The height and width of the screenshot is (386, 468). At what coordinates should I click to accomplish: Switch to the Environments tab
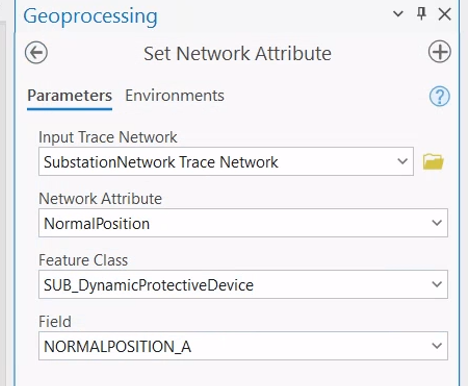click(x=175, y=96)
